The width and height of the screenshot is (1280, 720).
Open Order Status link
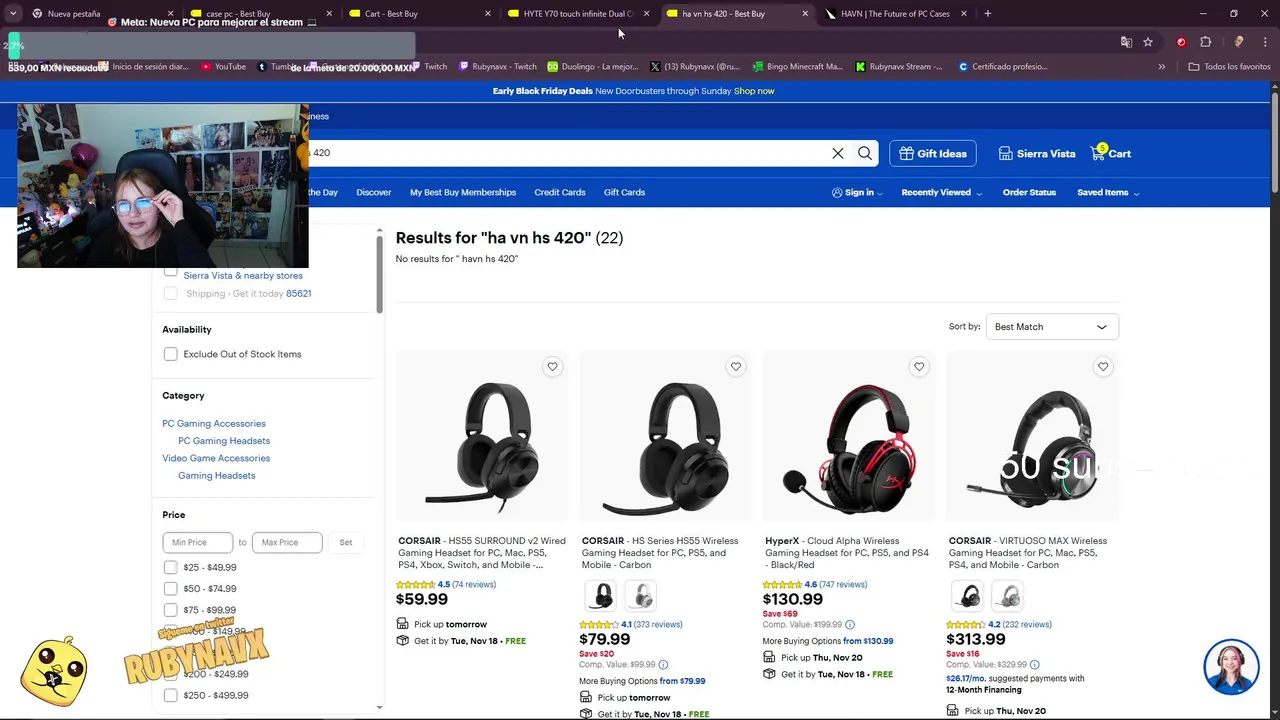pyautogui.click(x=1029, y=193)
